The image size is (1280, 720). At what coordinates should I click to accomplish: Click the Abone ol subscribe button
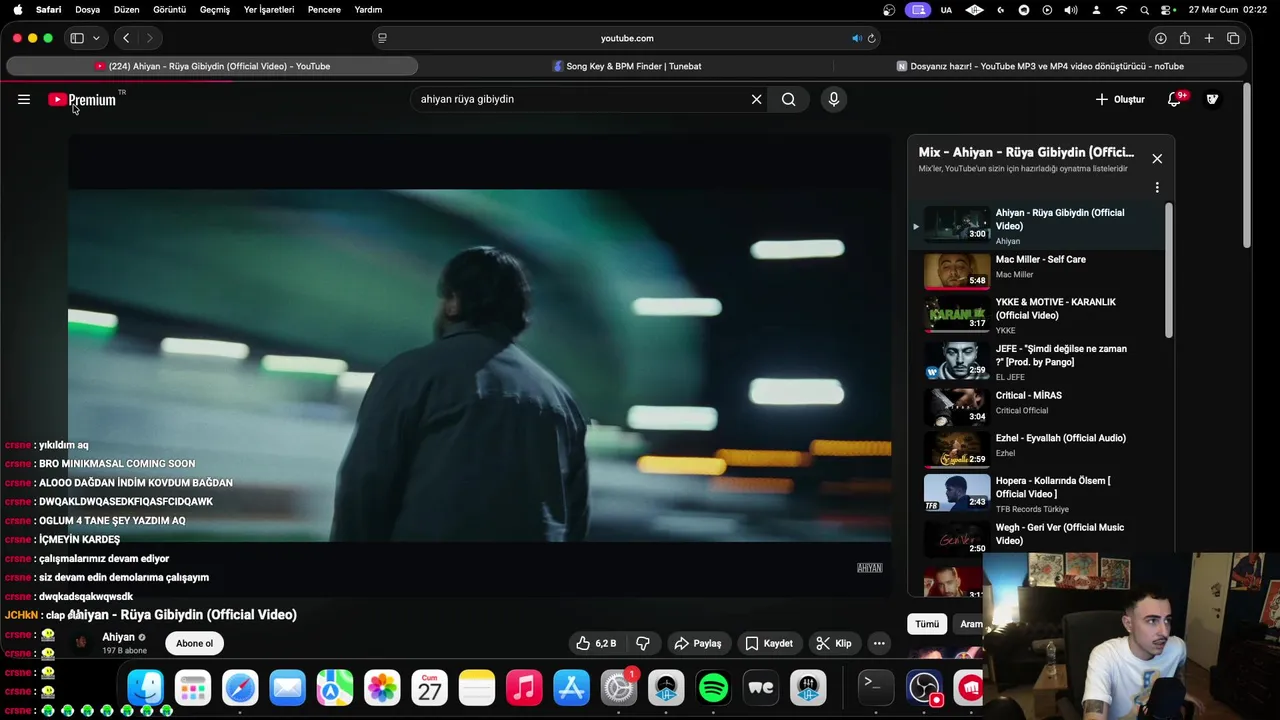click(x=194, y=643)
